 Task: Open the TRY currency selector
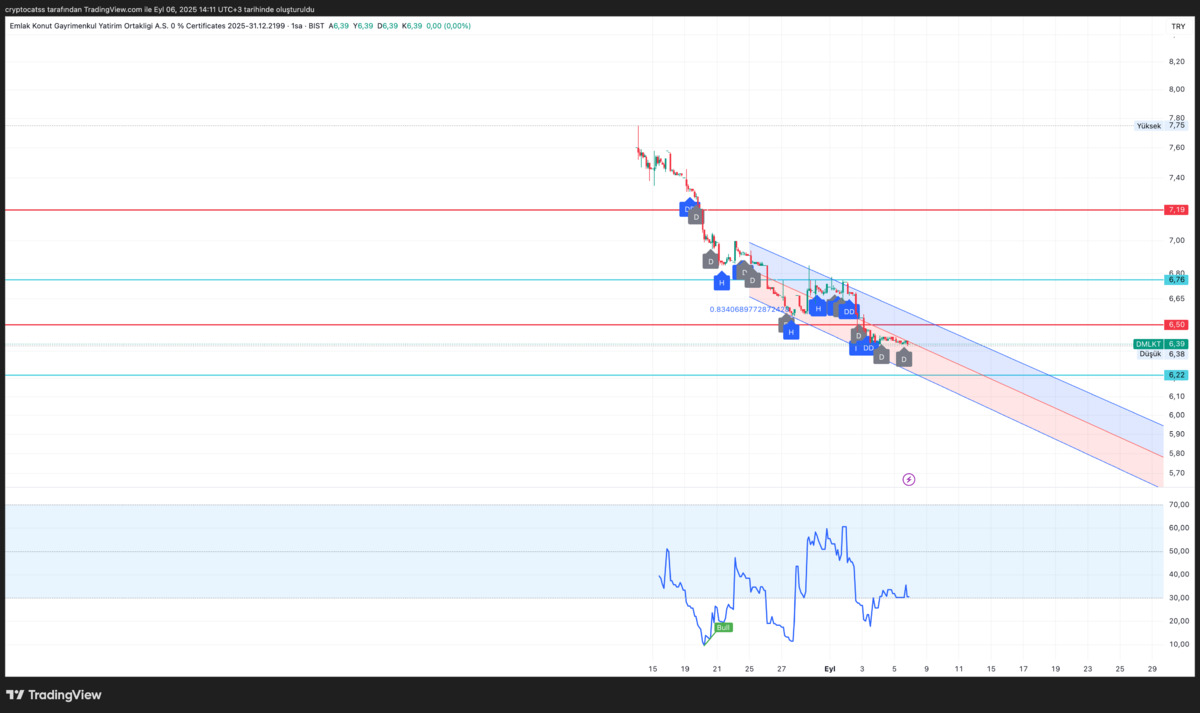point(1177,25)
